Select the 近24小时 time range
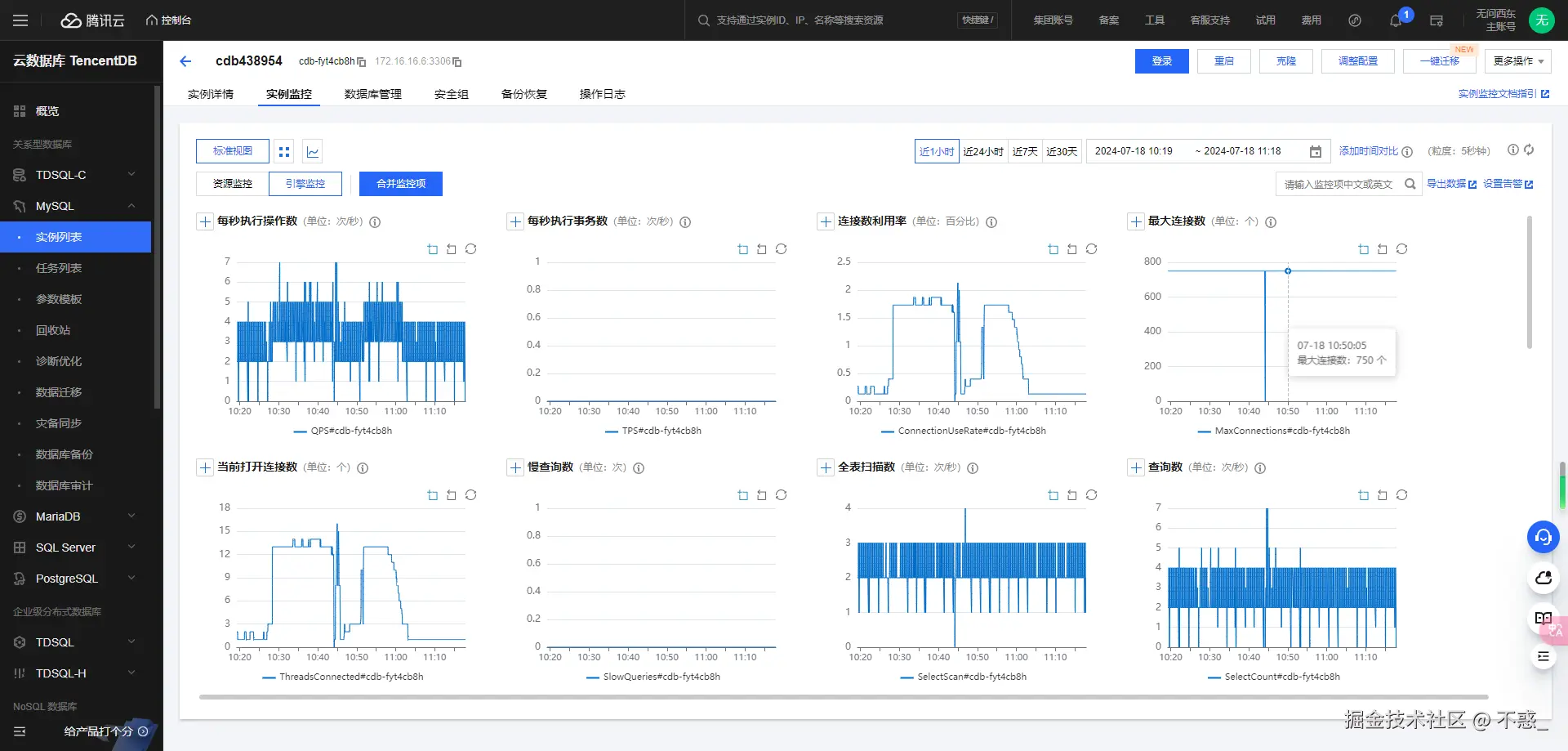The height and width of the screenshot is (751, 1568). point(983,151)
